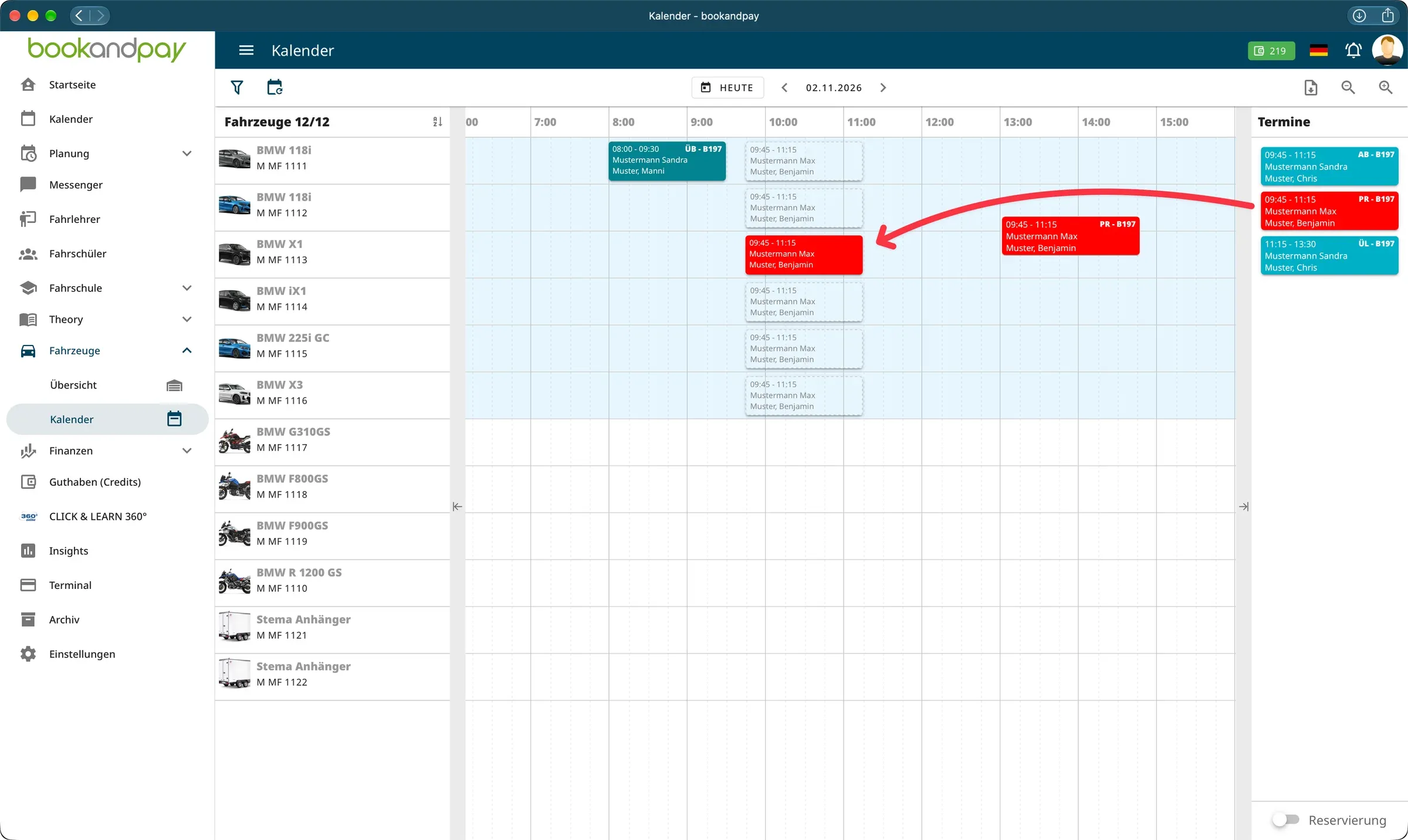
Task: Expand the Planung menu
Action: click(x=187, y=154)
